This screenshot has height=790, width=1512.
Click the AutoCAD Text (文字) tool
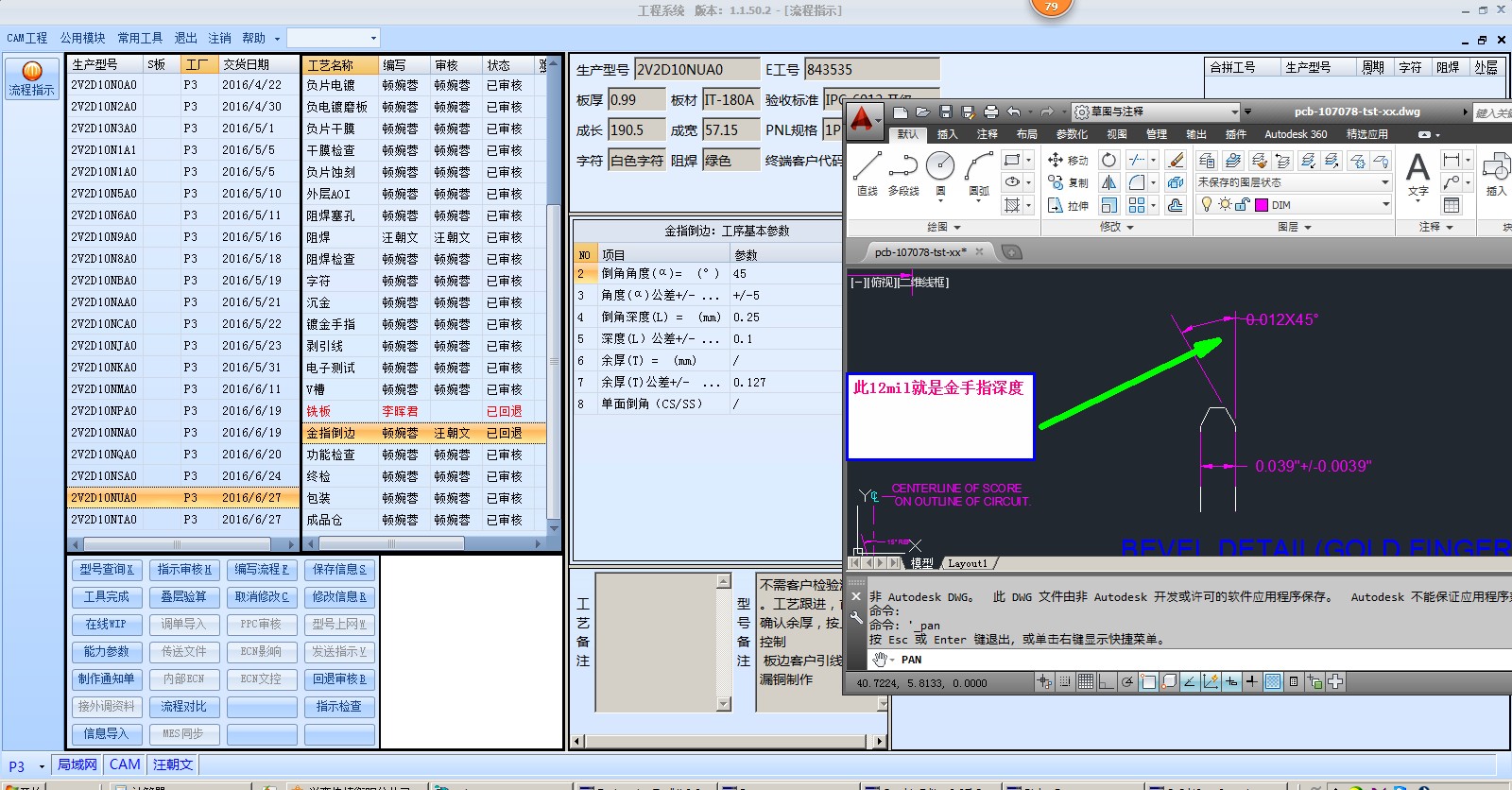coord(1417,175)
